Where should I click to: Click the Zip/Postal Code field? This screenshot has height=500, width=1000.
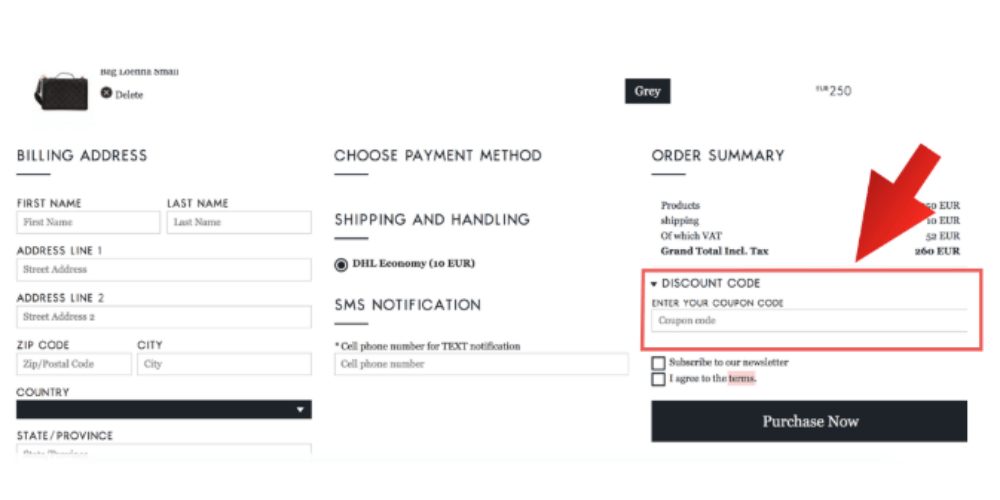pos(74,364)
